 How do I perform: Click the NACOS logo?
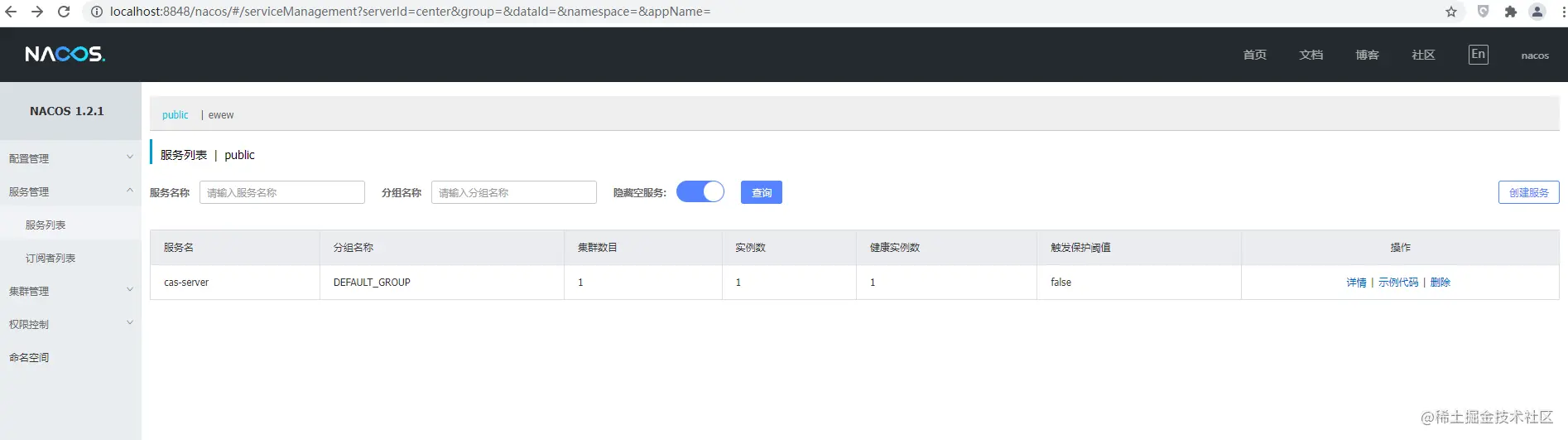65,54
